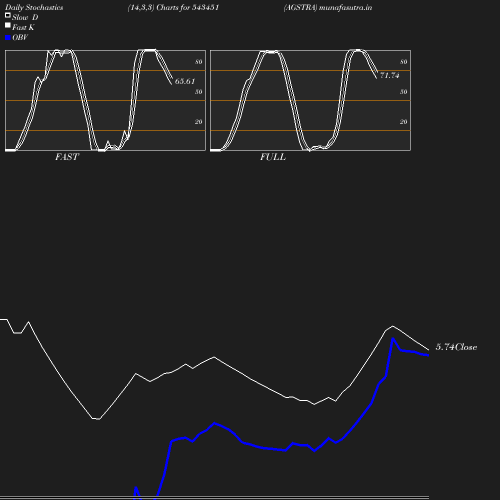500x500 pixels.
Task: Click the FULL chart value 71.74
Action: (x=390, y=76)
